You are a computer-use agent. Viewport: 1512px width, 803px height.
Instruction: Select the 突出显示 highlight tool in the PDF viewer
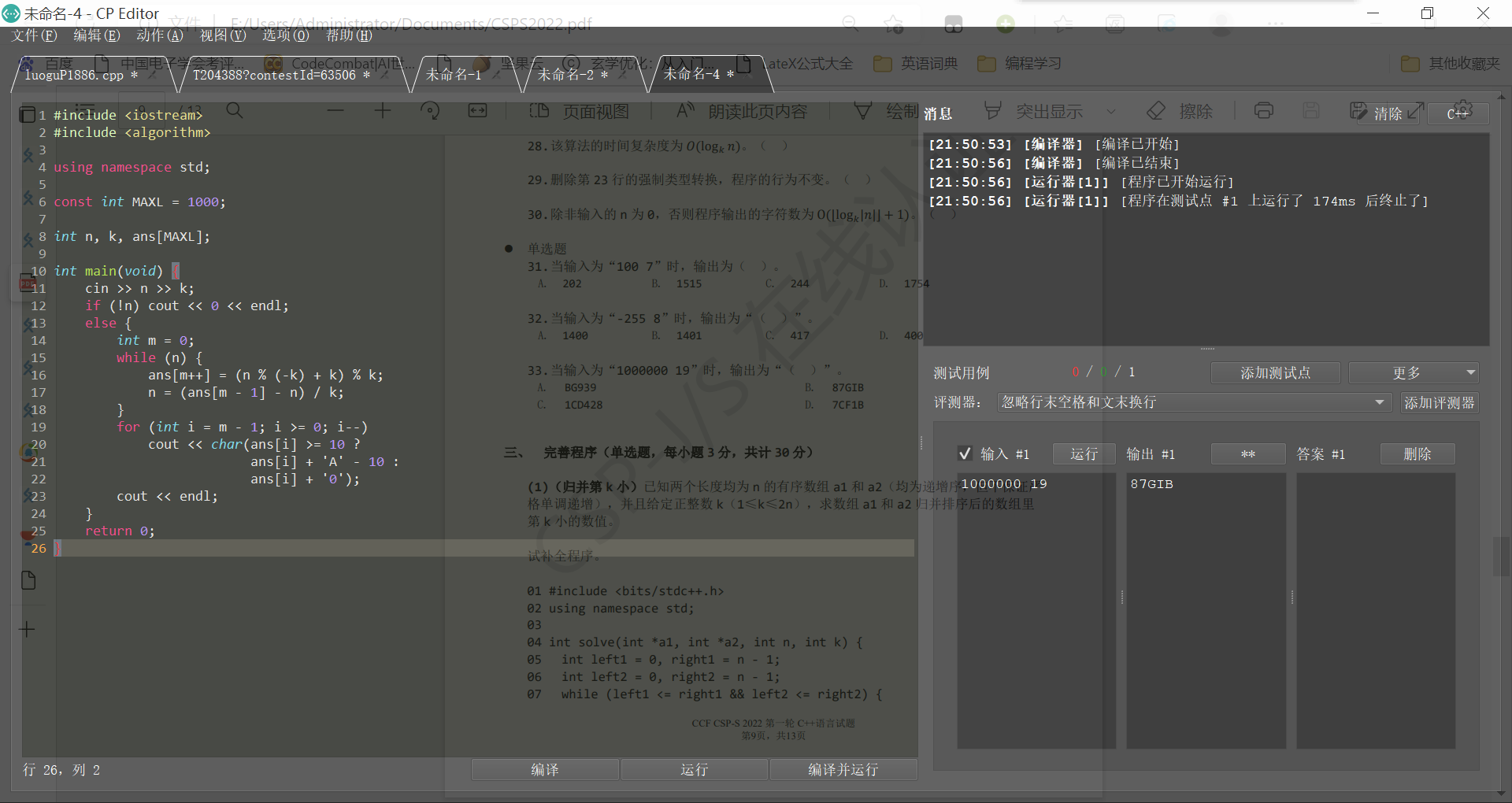1033,111
